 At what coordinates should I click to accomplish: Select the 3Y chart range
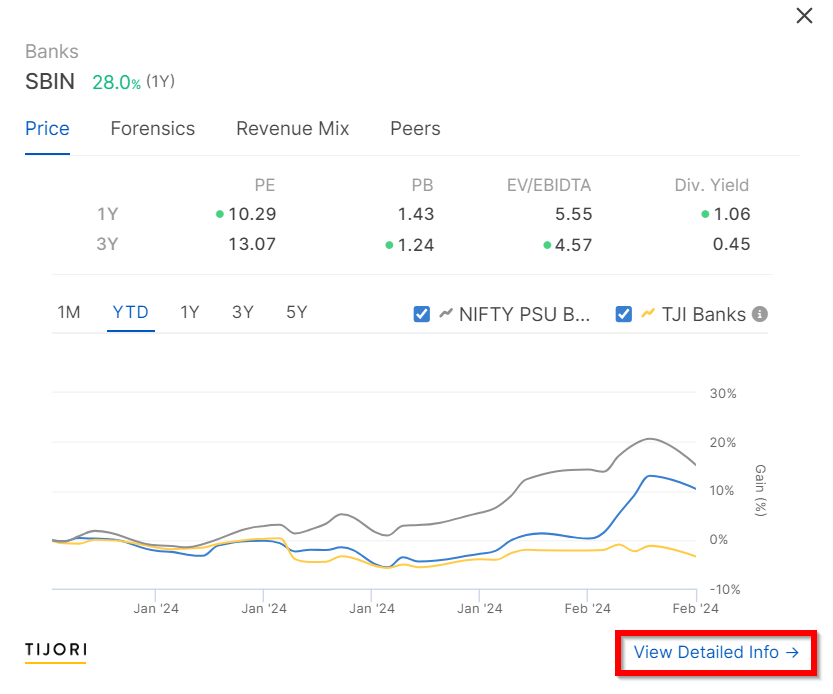coord(243,312)
